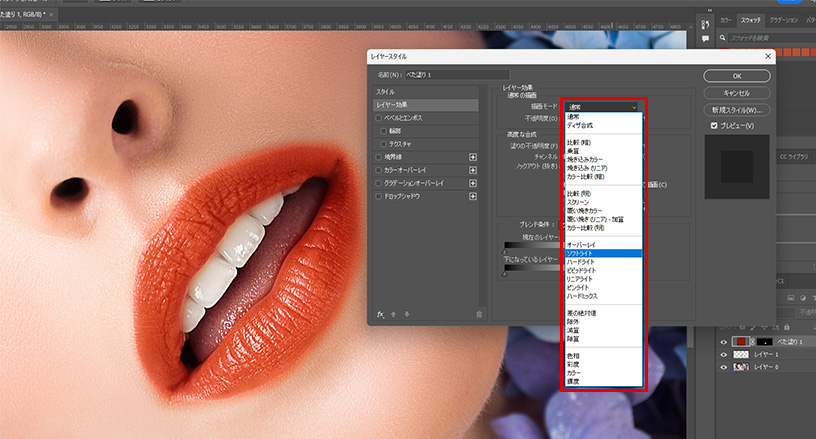
Task: Open the 描画モード blend mode dropdown
Action: [x=601, y=106]
